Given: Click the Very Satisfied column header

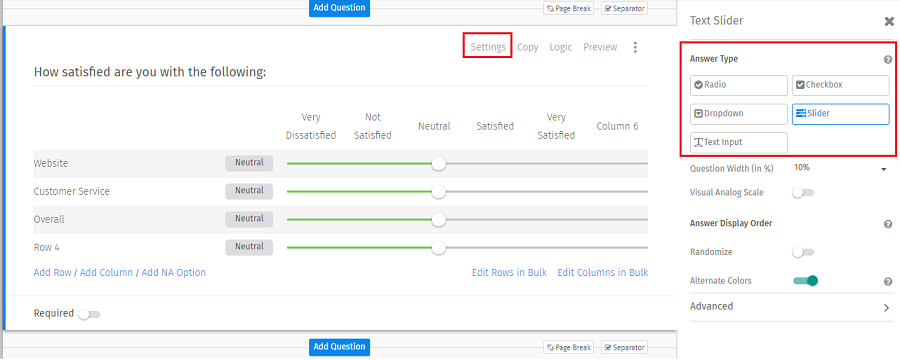Looking at the screenshot, I should point(556,126).
